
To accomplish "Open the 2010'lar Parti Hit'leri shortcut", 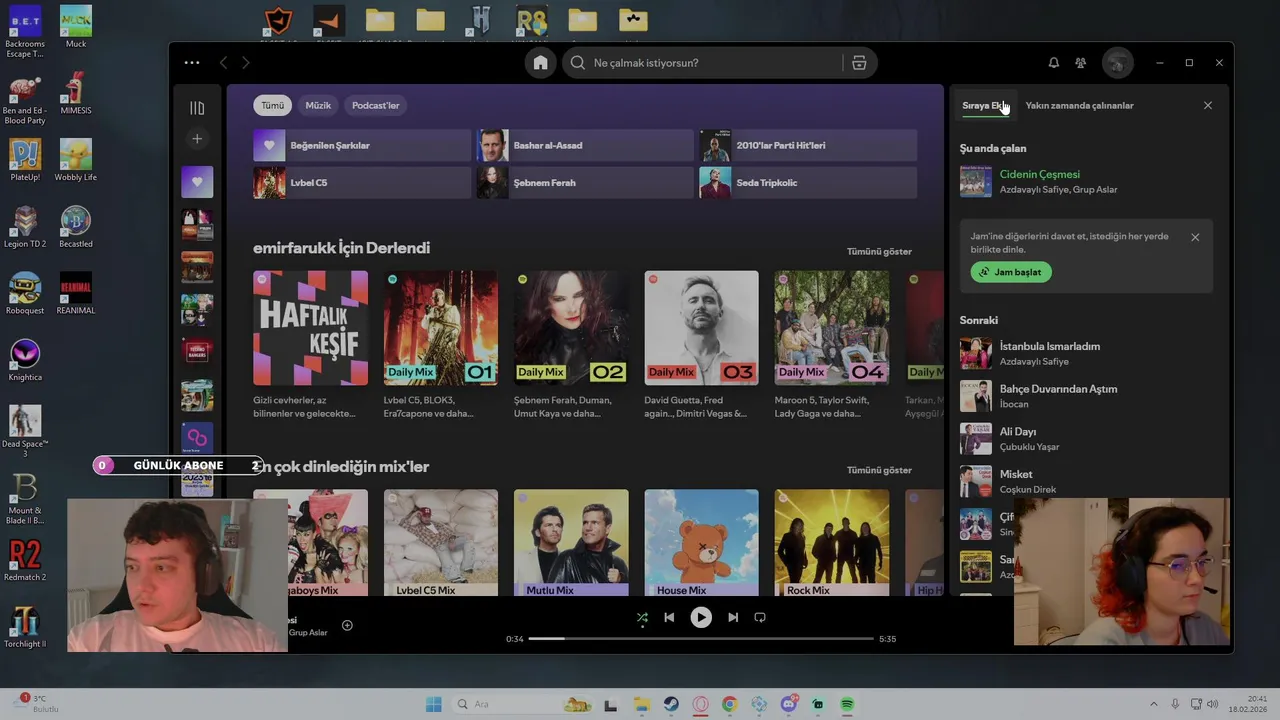I will (808, 145).
